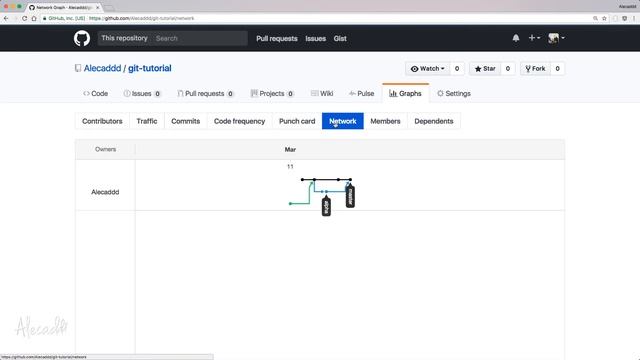Image resolution: width=640 pixels, height=360 pixels.
Task: Select the Graphs tab
Action: pyautogui.click(x=405, y=93)
